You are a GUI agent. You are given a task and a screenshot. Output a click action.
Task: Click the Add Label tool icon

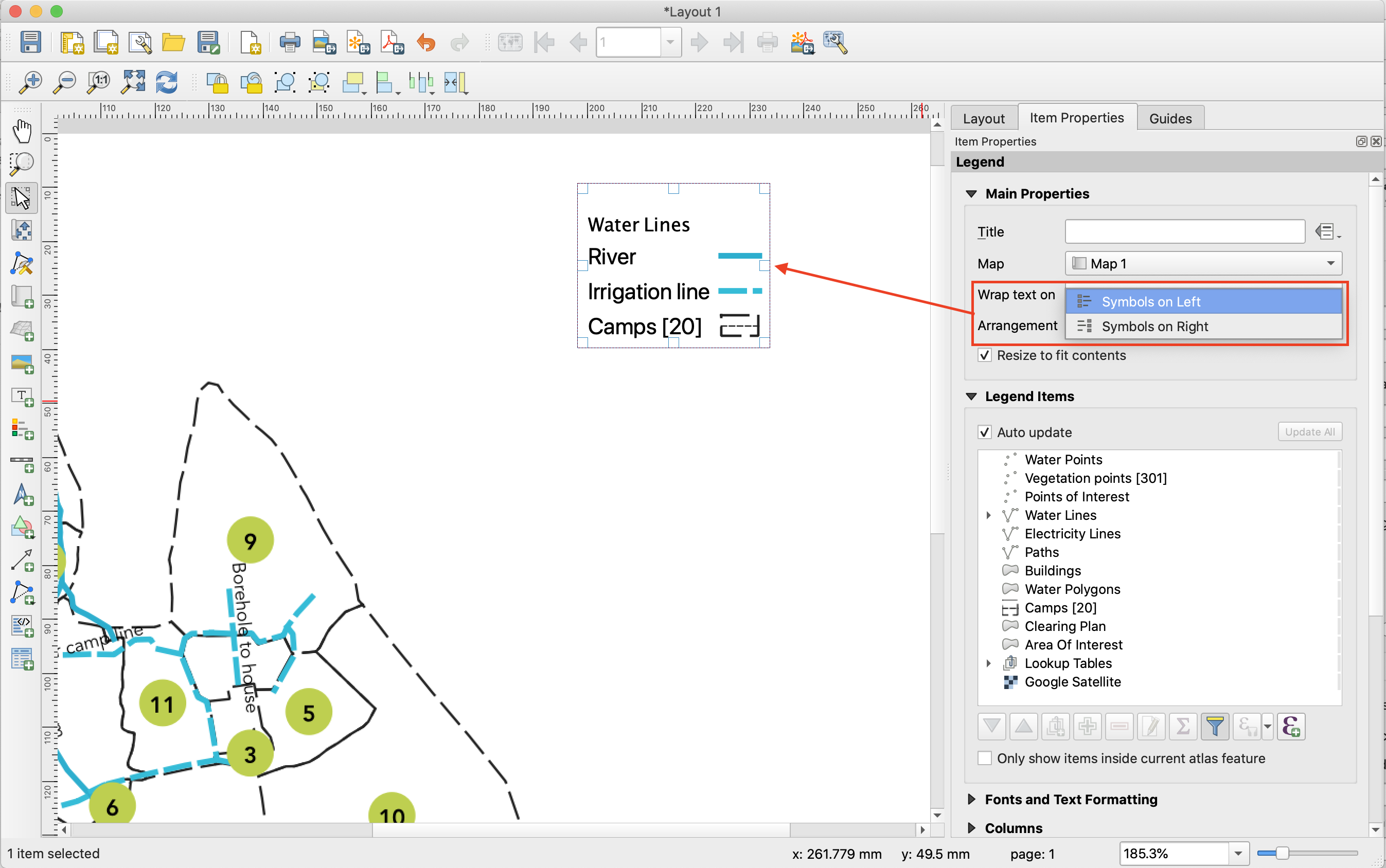click(22, 396)
